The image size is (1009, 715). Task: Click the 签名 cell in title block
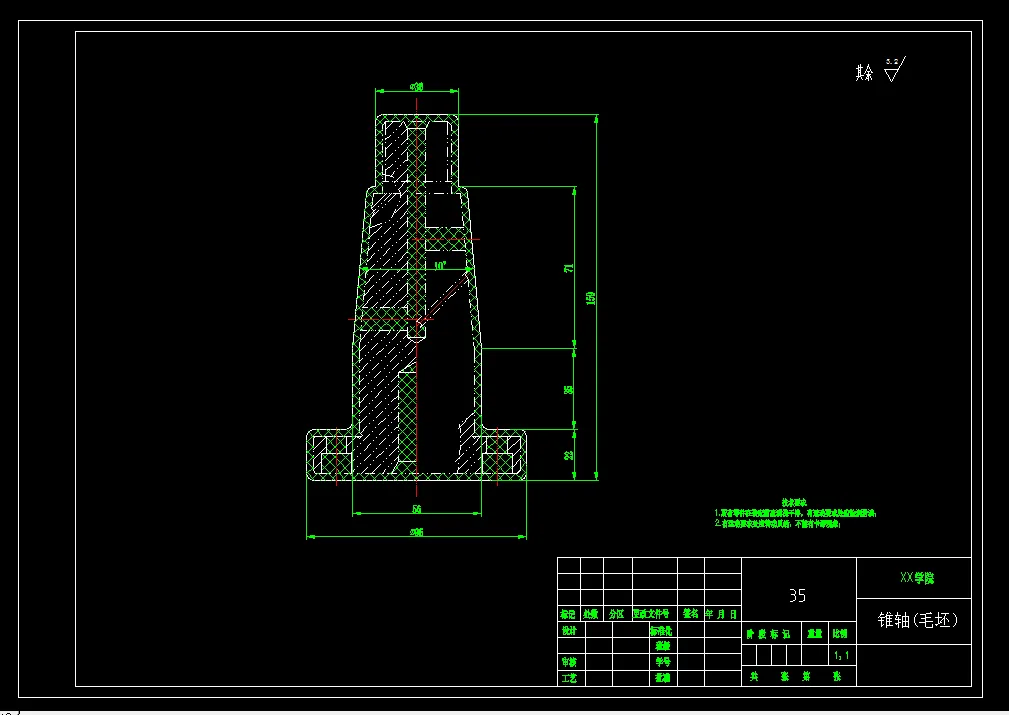click(x=691, y=614)
